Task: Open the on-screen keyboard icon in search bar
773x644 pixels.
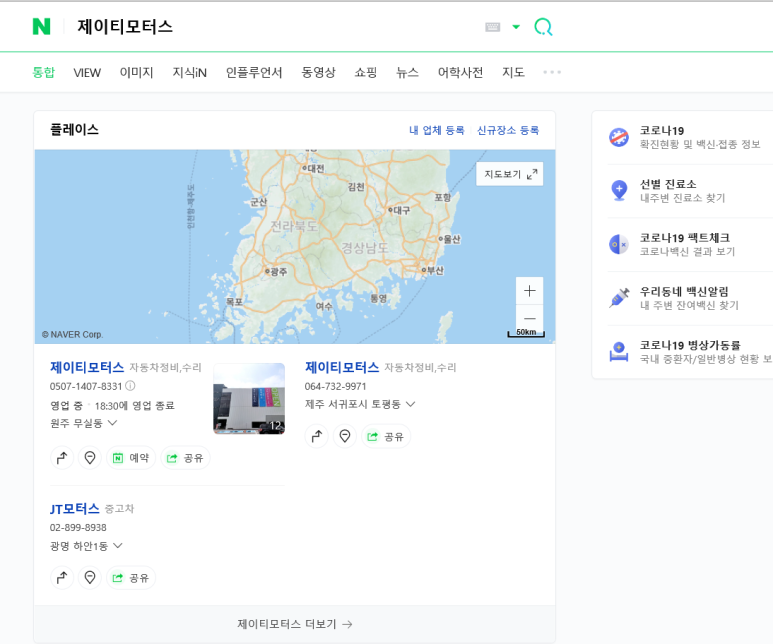Action: 492,27
